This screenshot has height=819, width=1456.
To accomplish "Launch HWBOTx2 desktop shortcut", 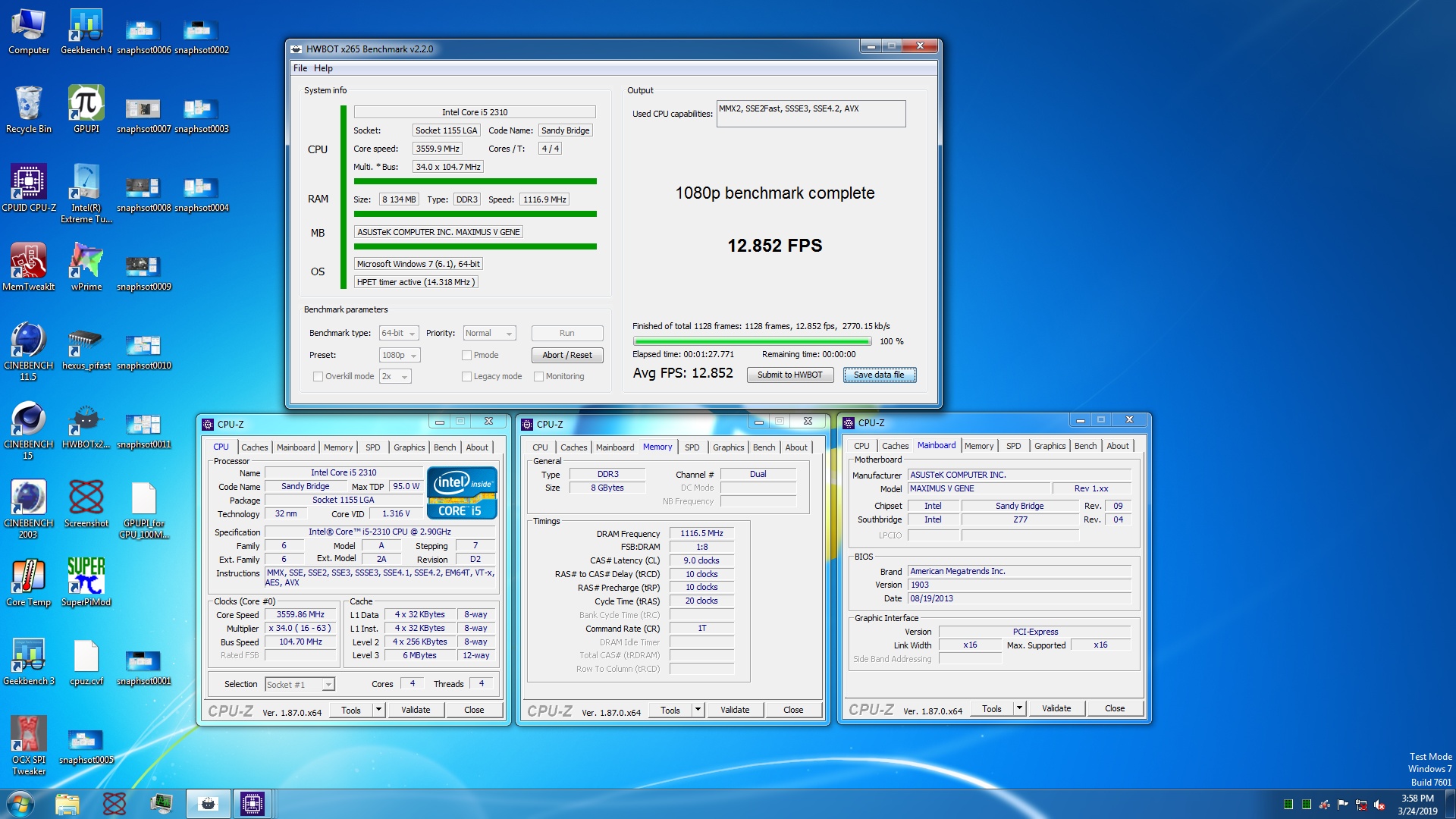I will tap(86, 425).
